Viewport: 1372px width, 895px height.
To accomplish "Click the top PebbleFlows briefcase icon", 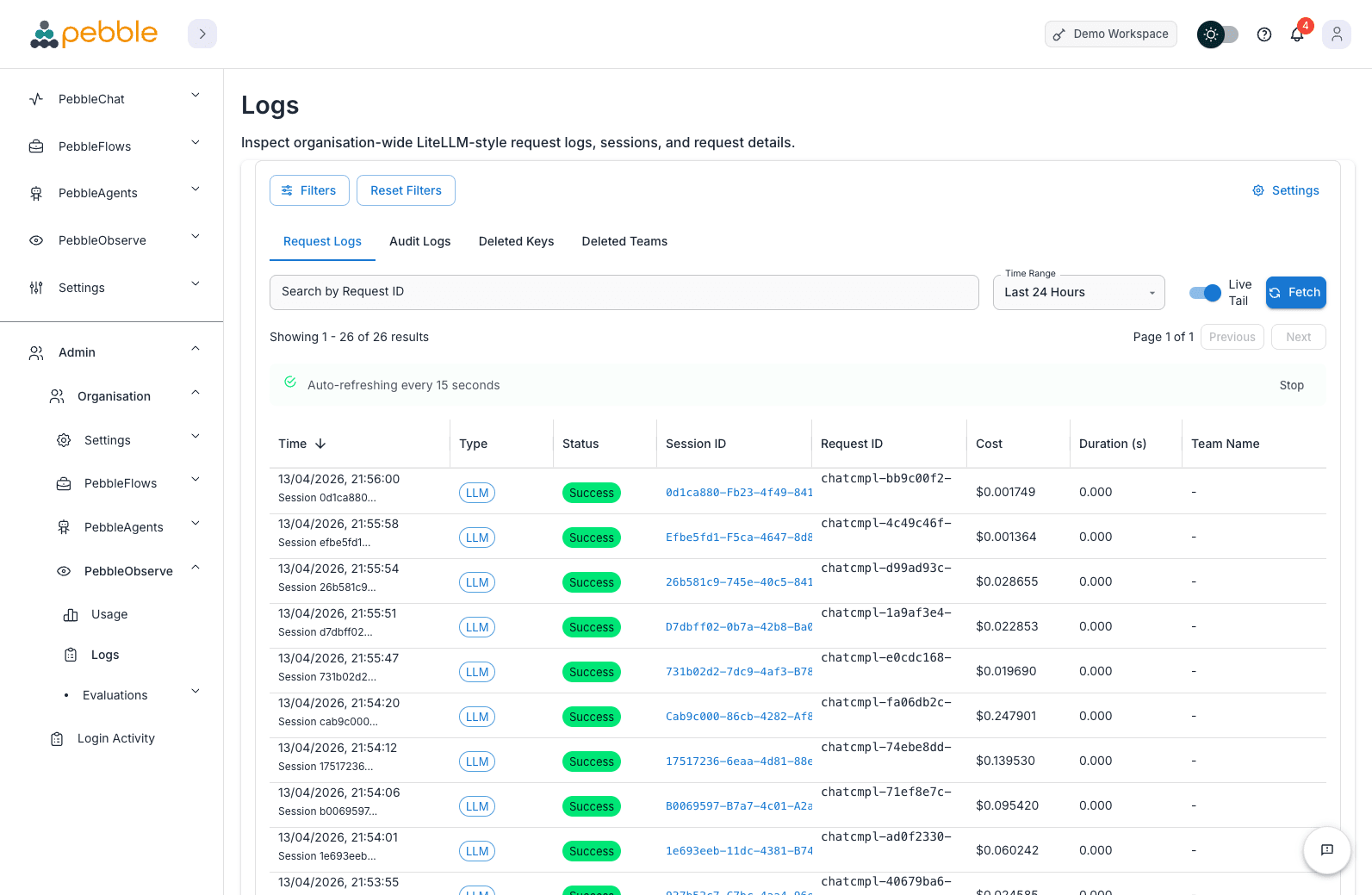I will 36,146.
